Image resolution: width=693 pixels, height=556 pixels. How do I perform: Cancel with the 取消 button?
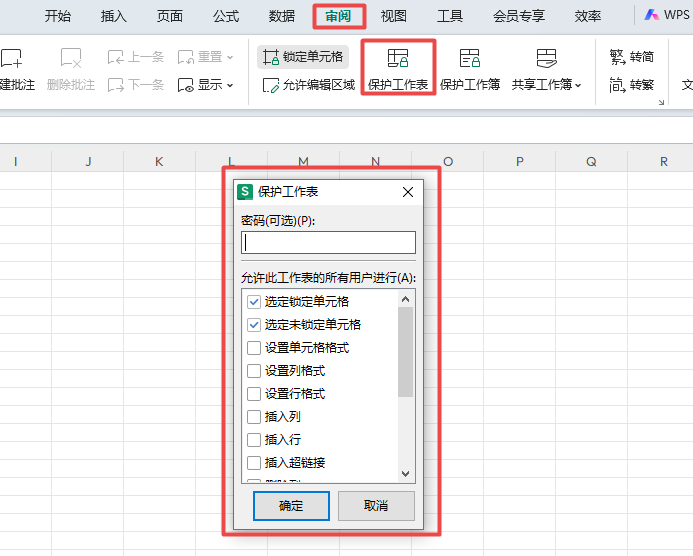[376, 506]
